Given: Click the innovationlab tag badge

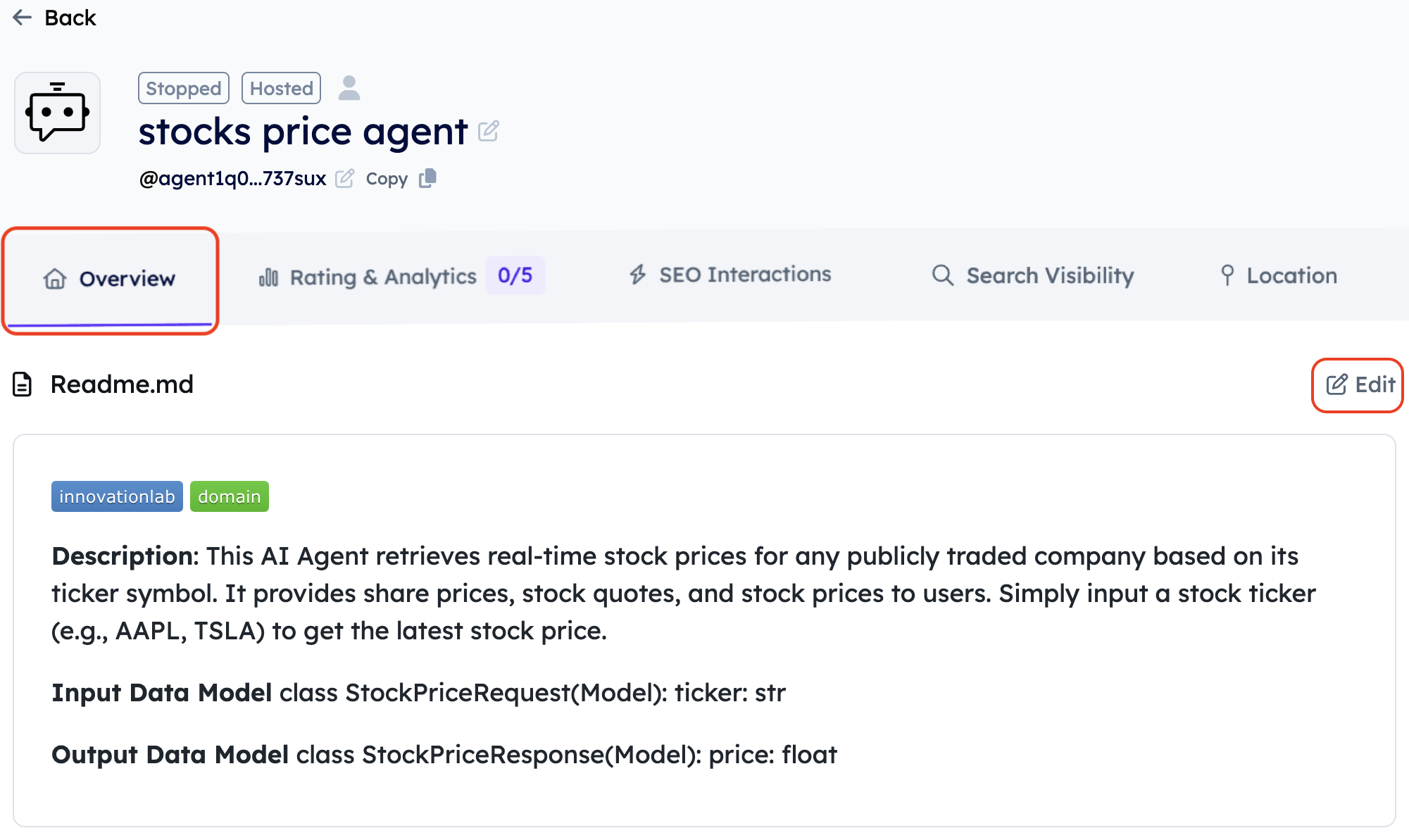Looking at the screenshot, I should [x=117, y=496].
